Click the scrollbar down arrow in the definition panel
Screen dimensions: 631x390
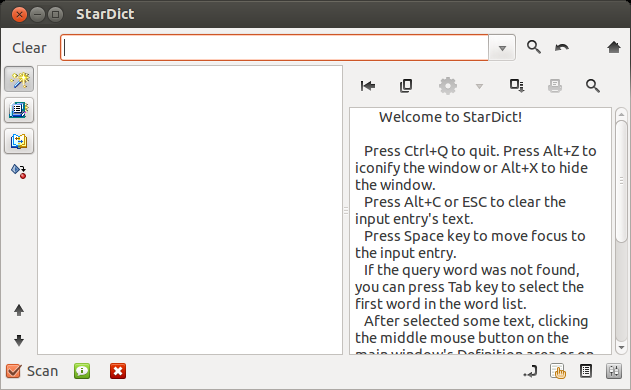(x=621, y=347)
